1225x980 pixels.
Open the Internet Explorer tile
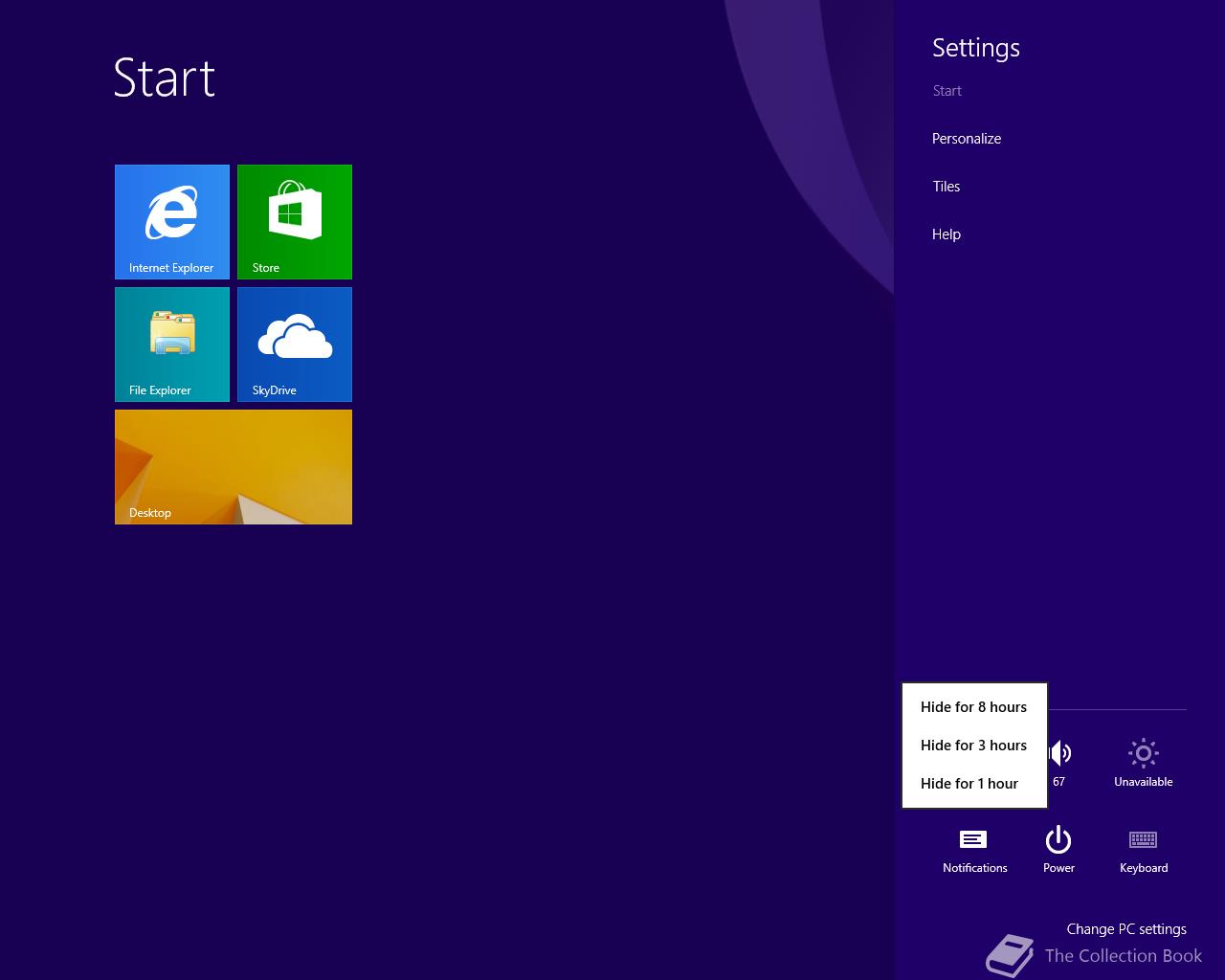pyautogui.click(x=172, y=222)
